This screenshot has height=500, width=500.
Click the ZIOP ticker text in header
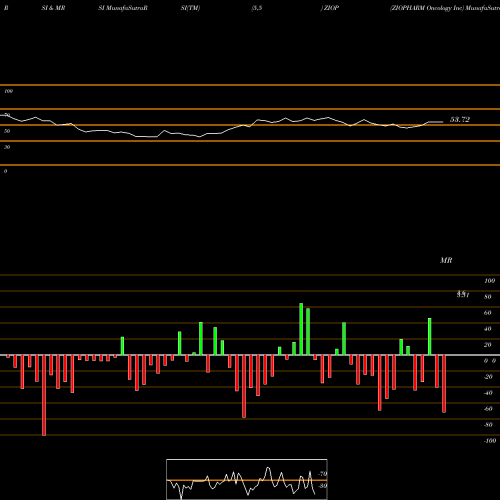(x=331, y=8)
